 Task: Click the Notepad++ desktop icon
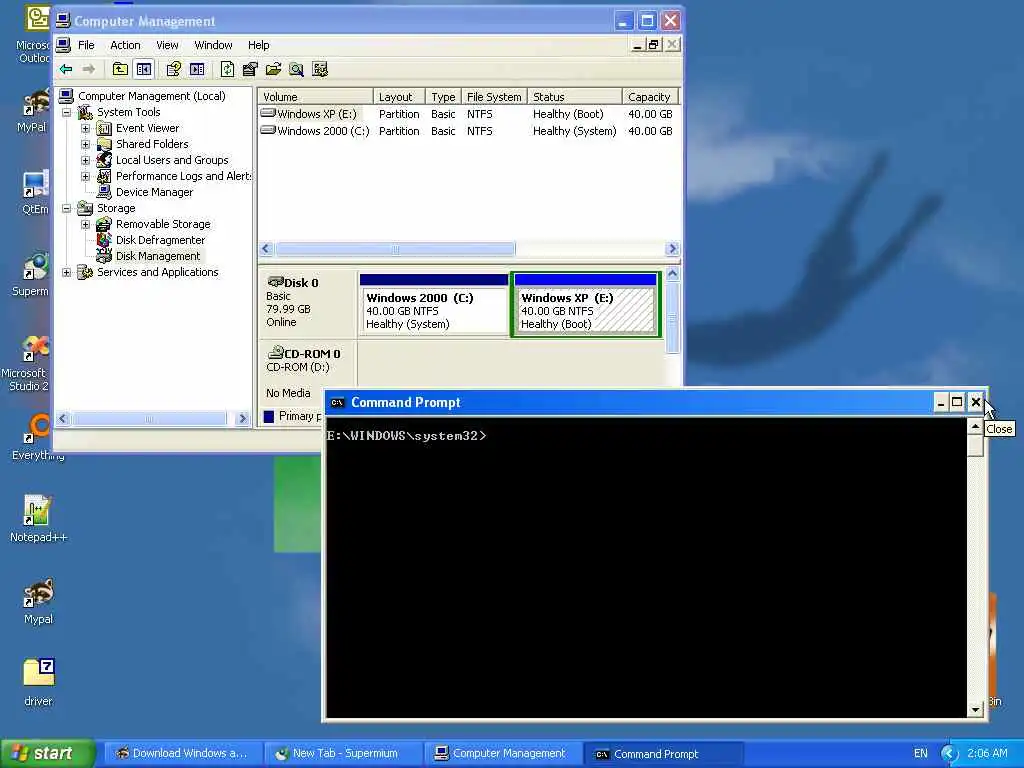[x=38, y=519]
